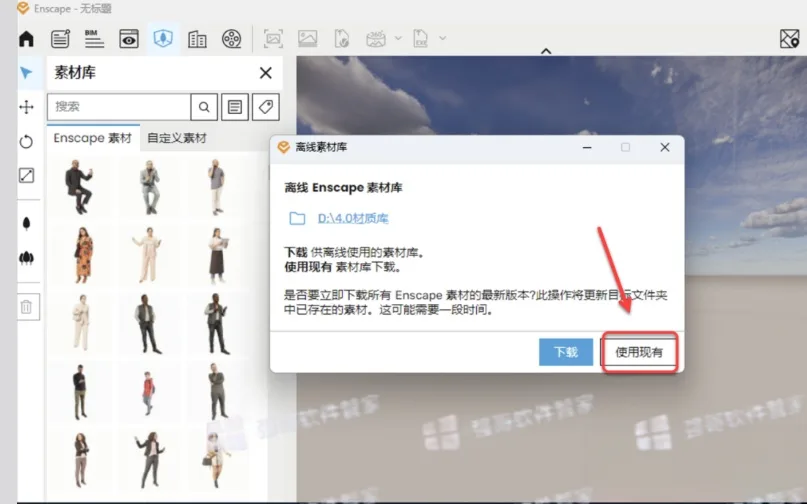Screen dimensions: 807x504
Task: Select the man in black top and khaki pants
Action: coord(79,391)
